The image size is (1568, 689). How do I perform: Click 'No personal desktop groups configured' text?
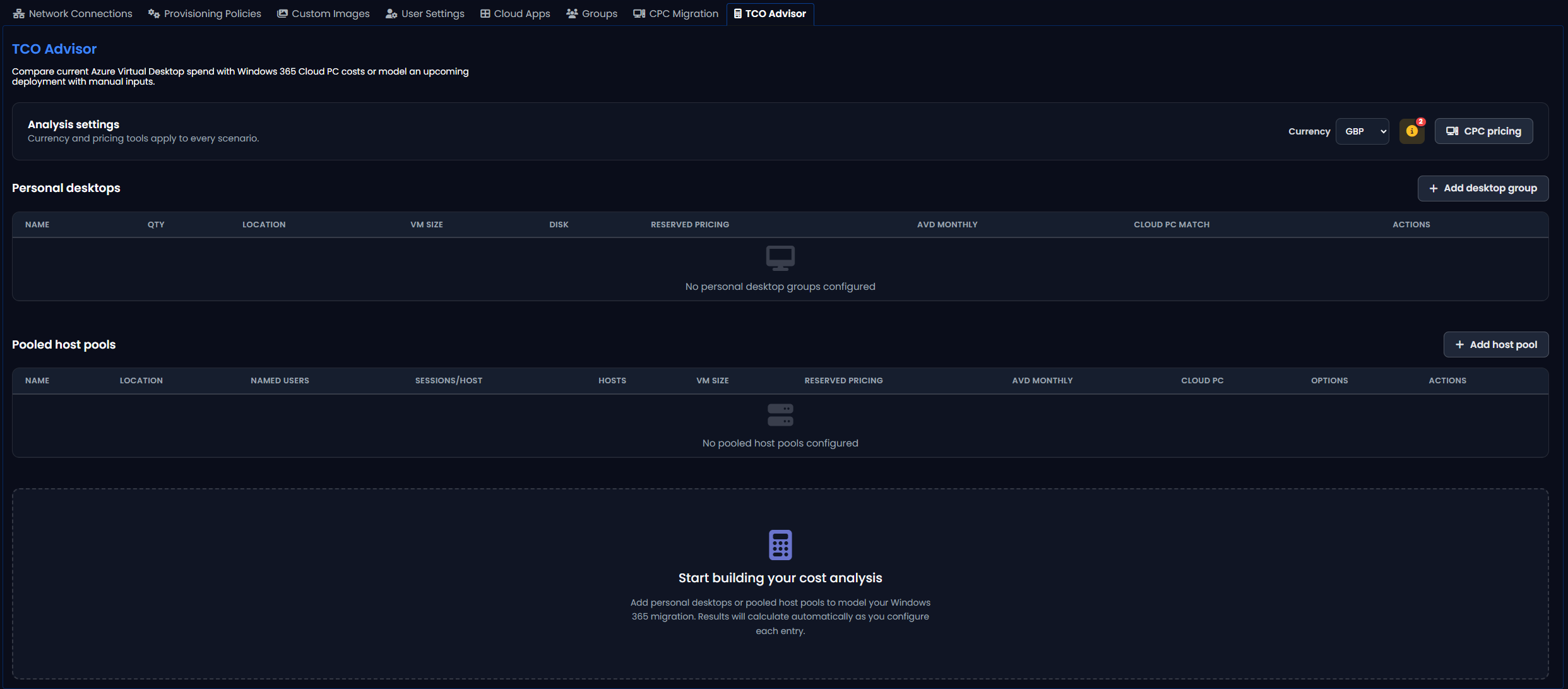coord(780,287)
